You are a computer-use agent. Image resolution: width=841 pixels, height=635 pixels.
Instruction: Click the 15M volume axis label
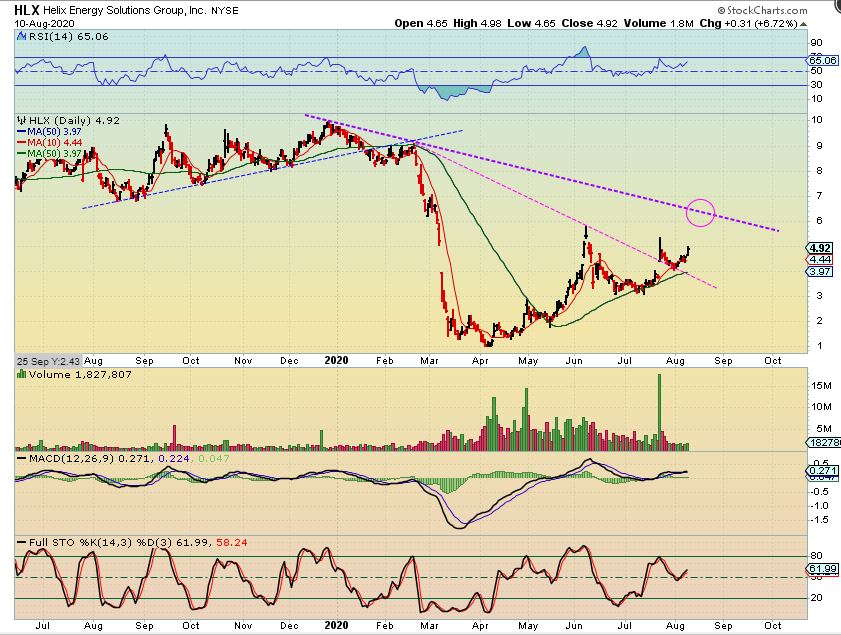(x=821, y=386)
